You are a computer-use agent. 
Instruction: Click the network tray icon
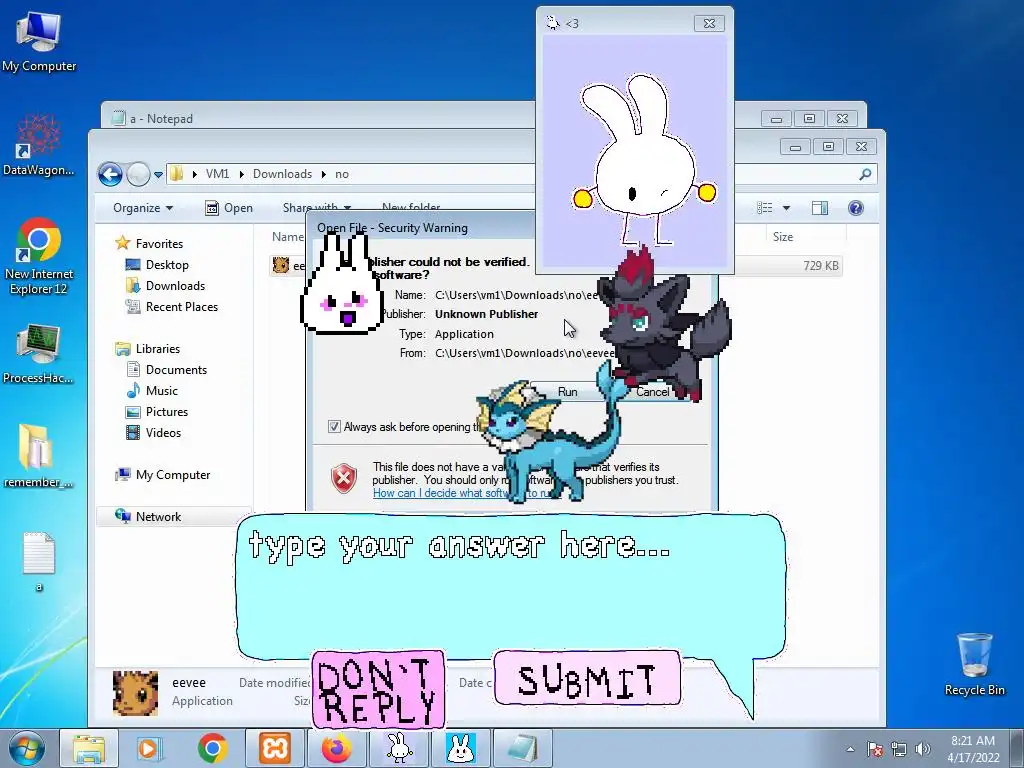(x=899, y=749)
